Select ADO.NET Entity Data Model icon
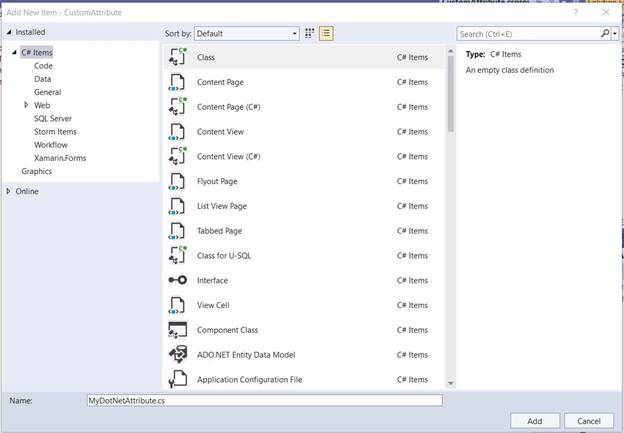Screen dimensions: 624x433 tap(177, 355)
